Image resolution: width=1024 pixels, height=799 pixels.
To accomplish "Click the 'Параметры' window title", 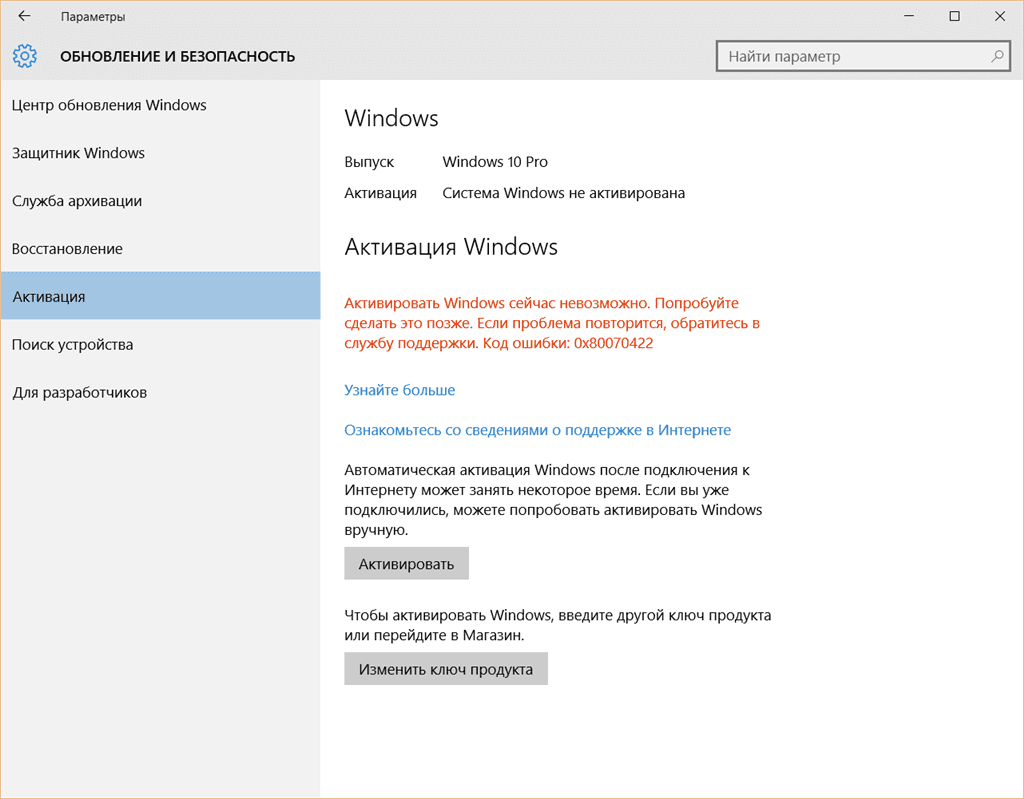I will tap(93, 17).
